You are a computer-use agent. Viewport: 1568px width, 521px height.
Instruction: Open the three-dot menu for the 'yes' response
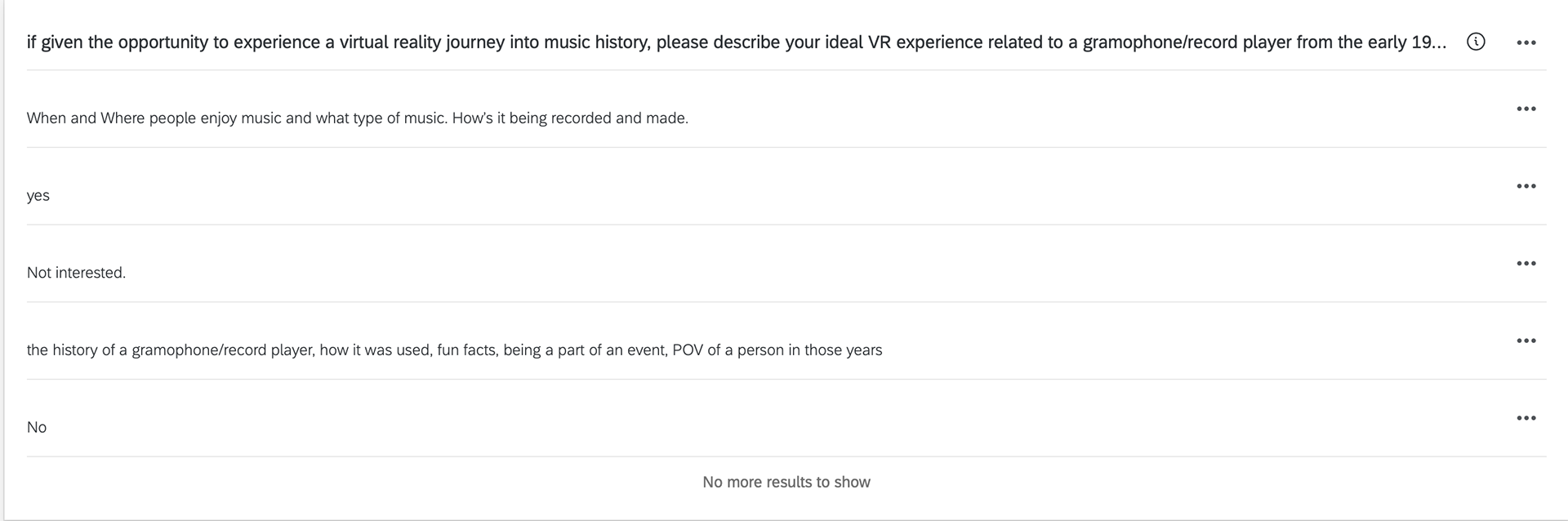(x=1526, y=186)
